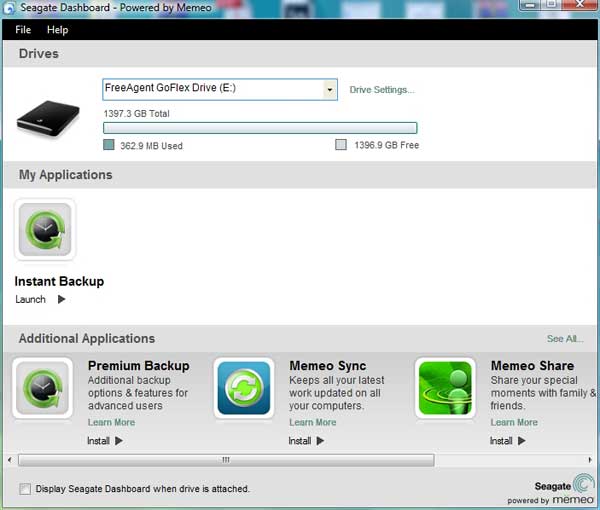Click the horizontal scrollbar right arrow
Screen dimensions: 600x510
(x=590, y=460)
